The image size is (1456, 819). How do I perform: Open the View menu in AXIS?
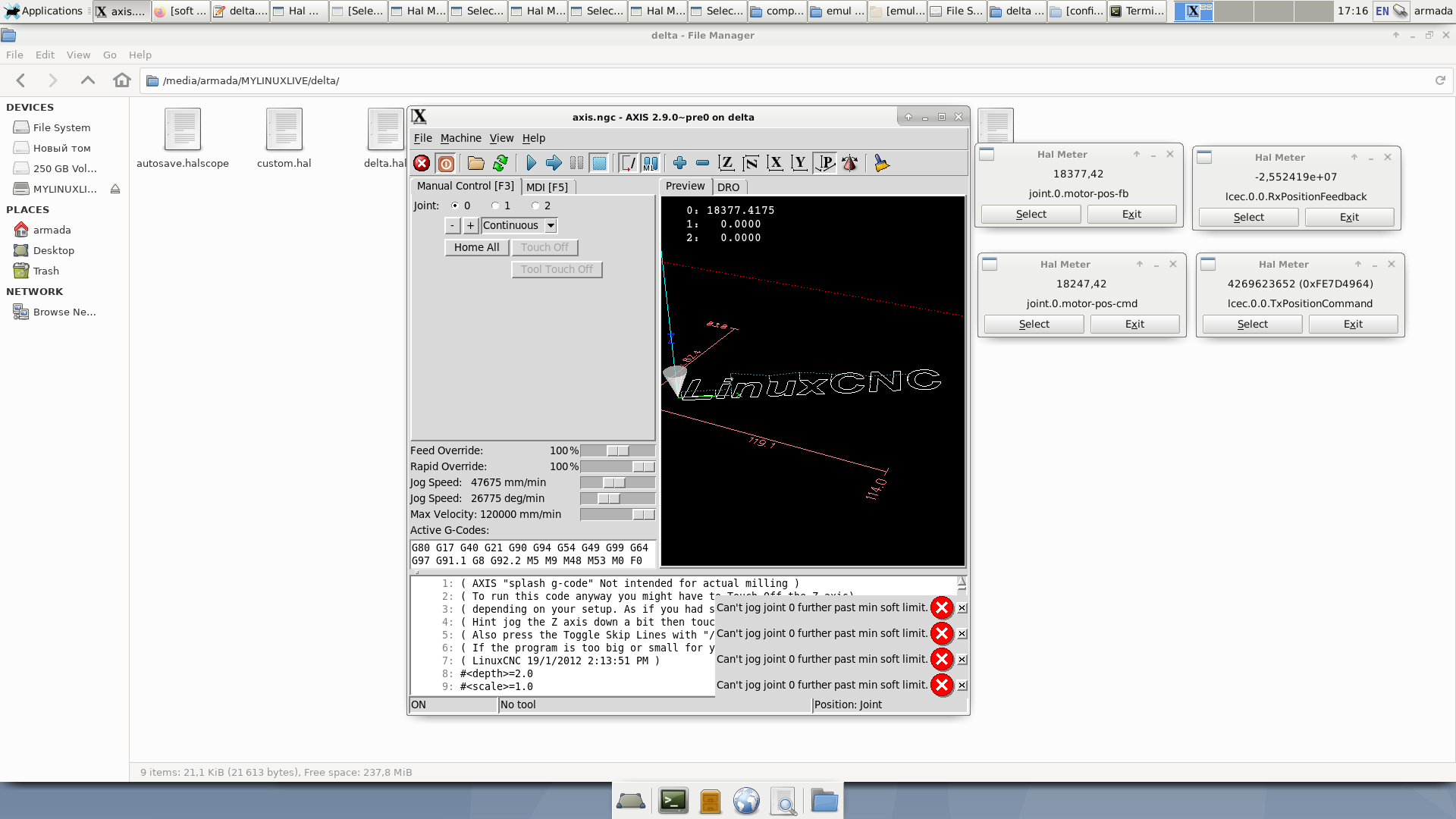[x=501, y=138]
